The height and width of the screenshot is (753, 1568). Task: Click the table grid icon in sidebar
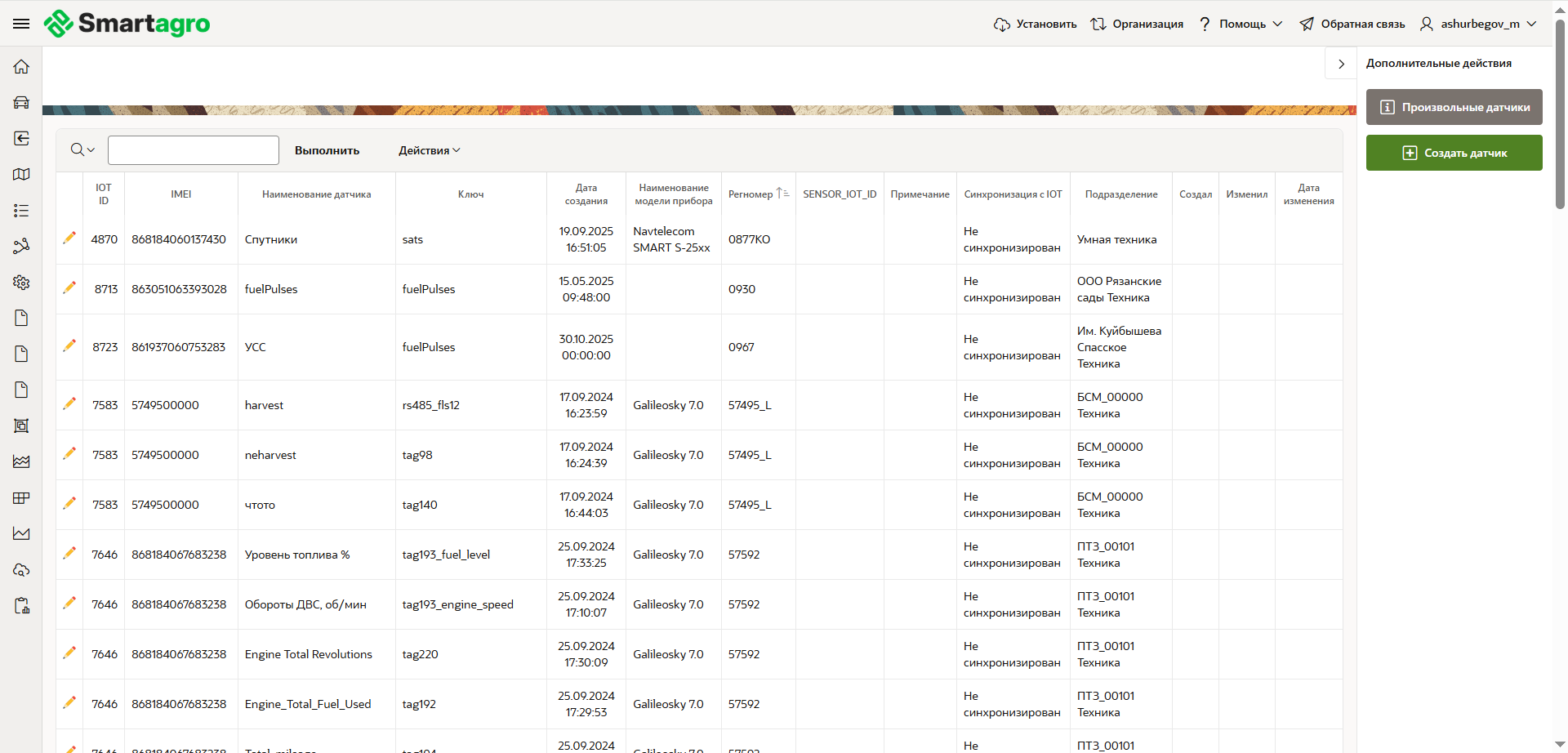(x=21, y=497)
